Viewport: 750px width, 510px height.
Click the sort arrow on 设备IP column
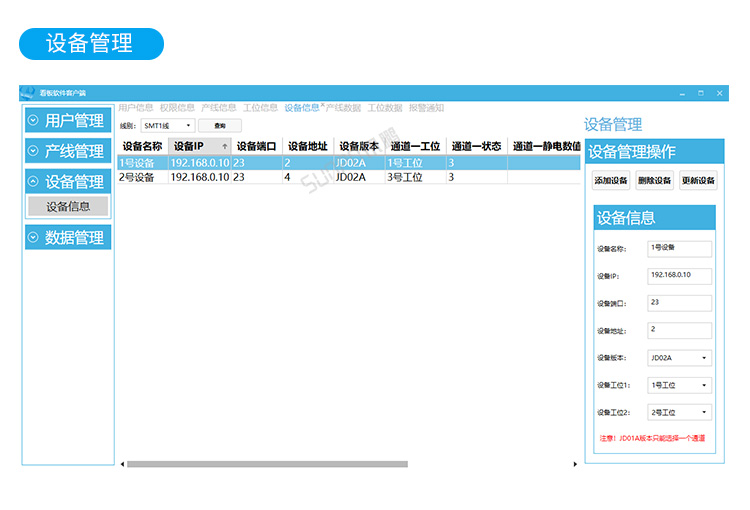pyautogui.click(x=224, y=147)
